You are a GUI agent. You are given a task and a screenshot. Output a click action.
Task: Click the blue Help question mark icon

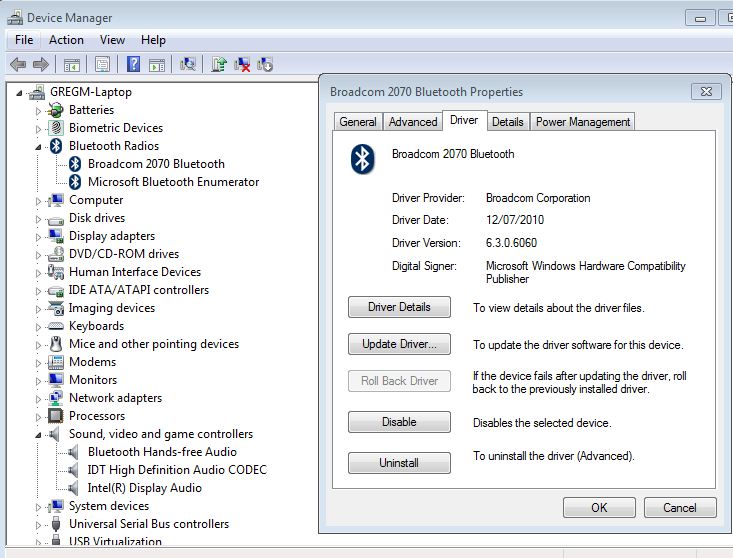pos(133,64)
